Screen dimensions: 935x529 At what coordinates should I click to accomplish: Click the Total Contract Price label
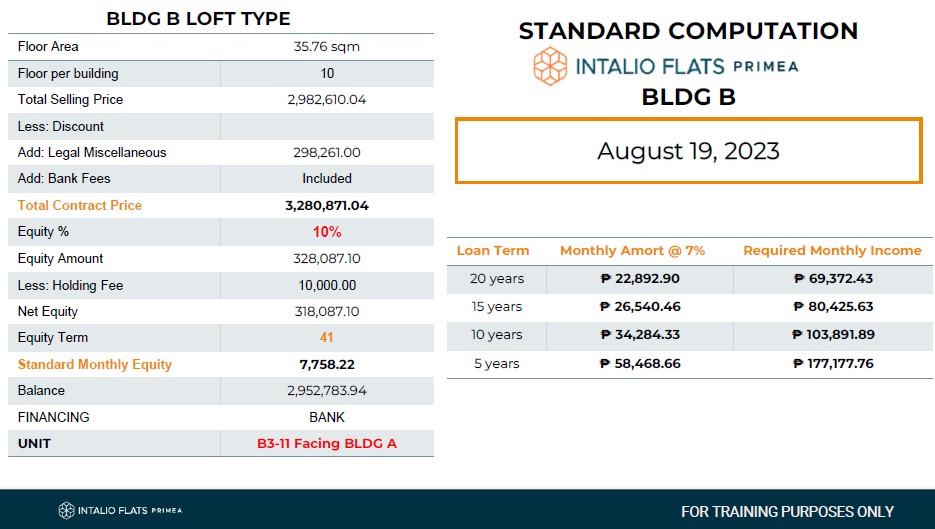[80, 205]
